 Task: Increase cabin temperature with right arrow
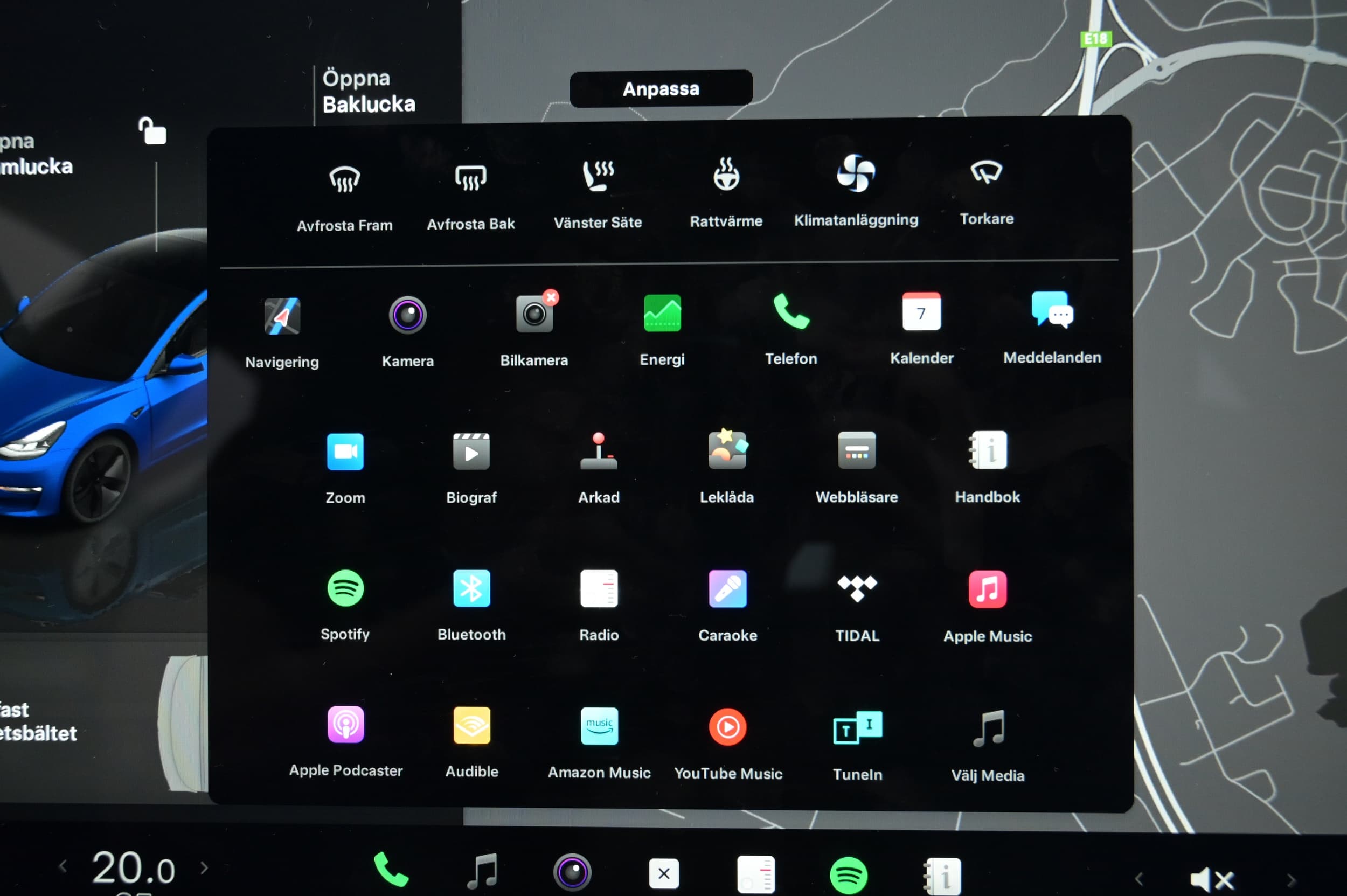(x=204, y=867)
